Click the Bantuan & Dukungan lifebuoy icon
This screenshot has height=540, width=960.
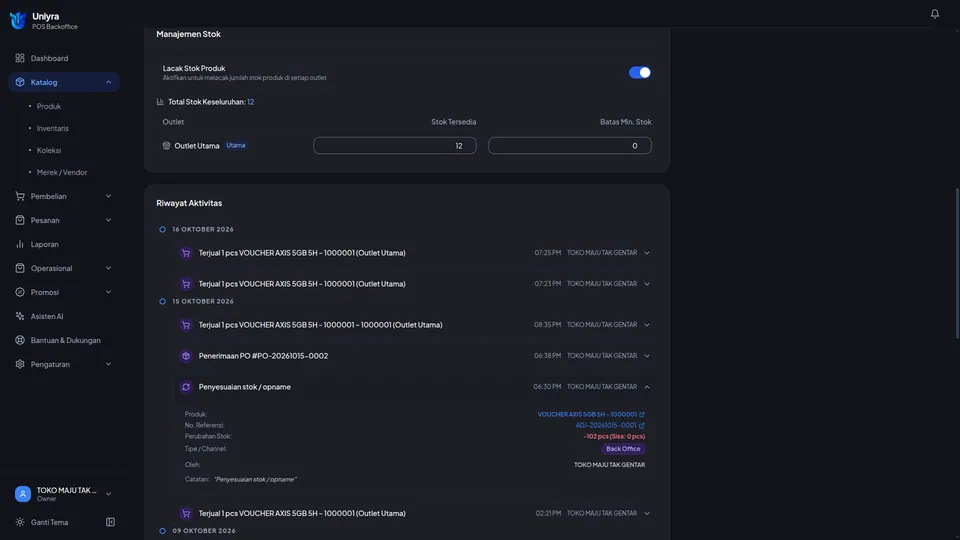click(x=20, y=340)
